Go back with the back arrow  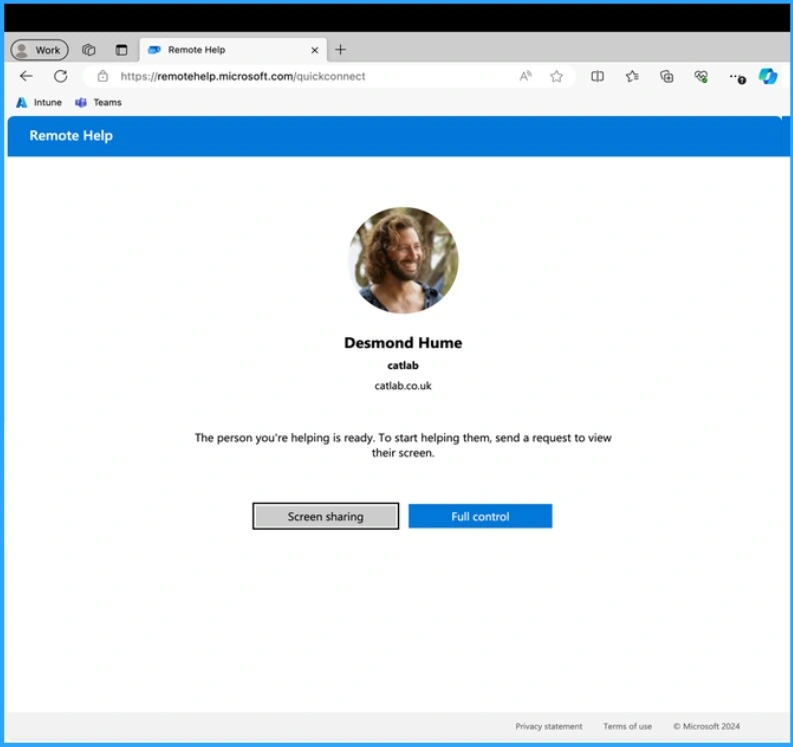(x=26, y=76)
